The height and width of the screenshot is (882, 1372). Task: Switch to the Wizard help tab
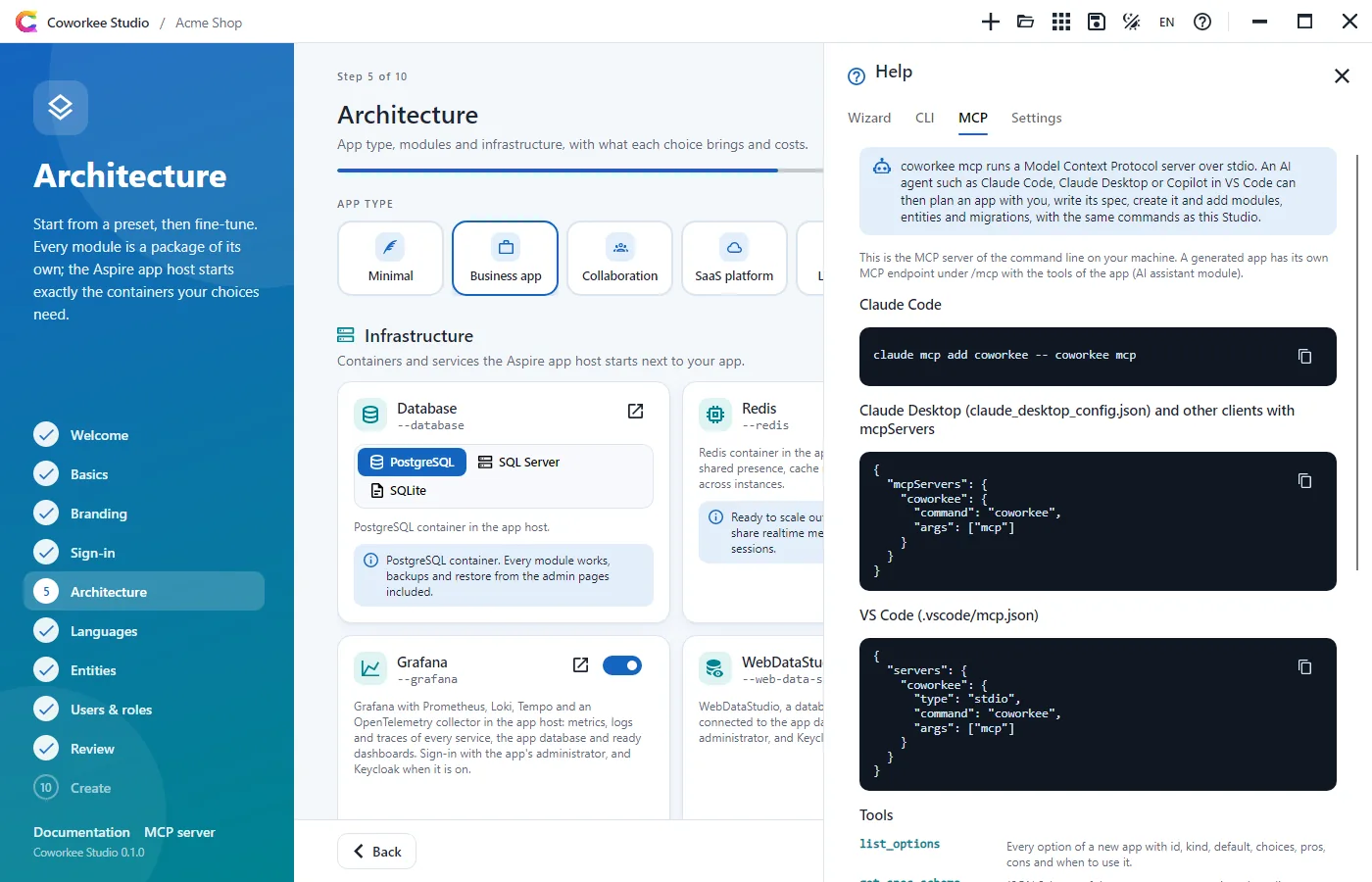point(869,118)
